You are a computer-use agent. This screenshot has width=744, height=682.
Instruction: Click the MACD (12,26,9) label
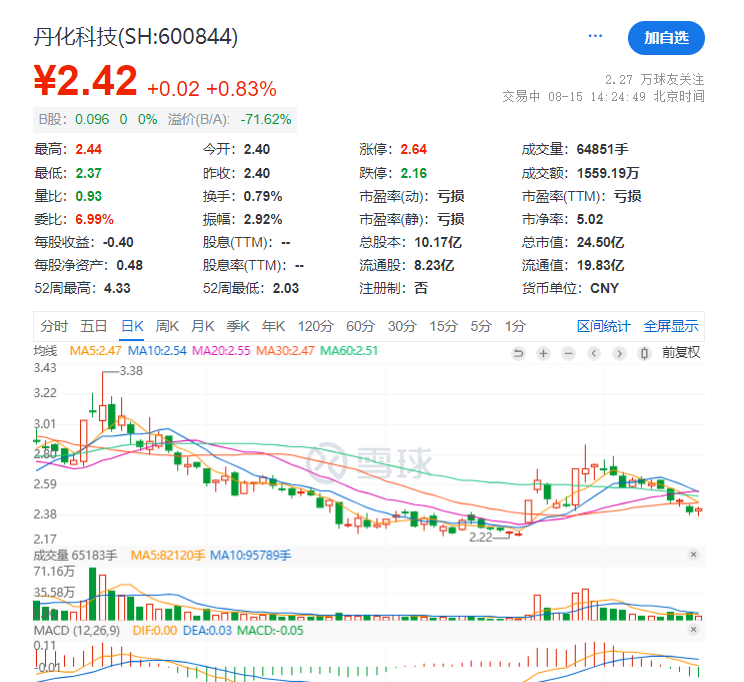[x=76, y=631]
